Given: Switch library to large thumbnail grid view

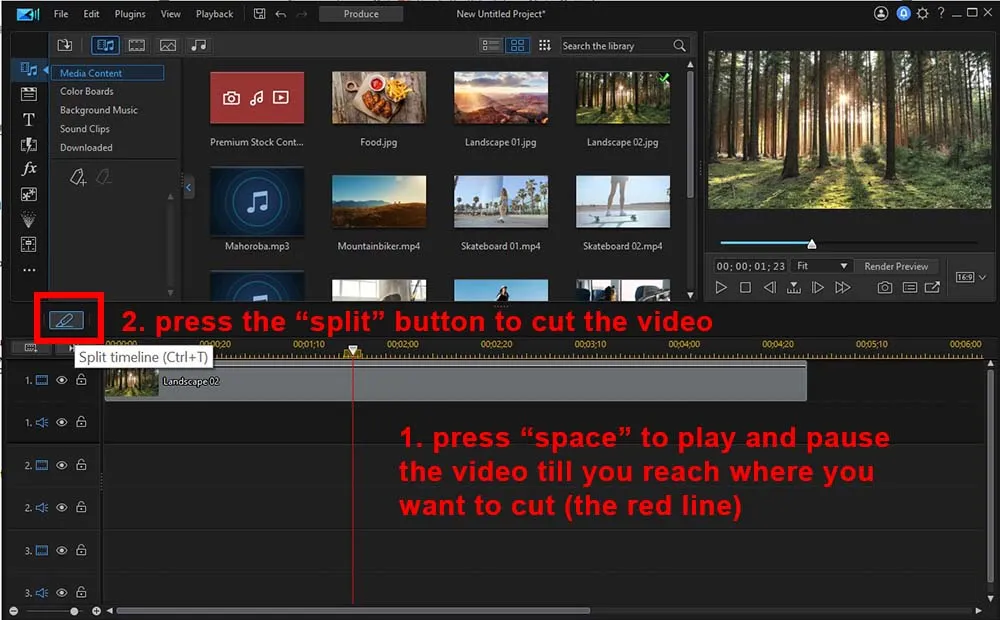Looking at the screenshot, I should tap(517, 45).
